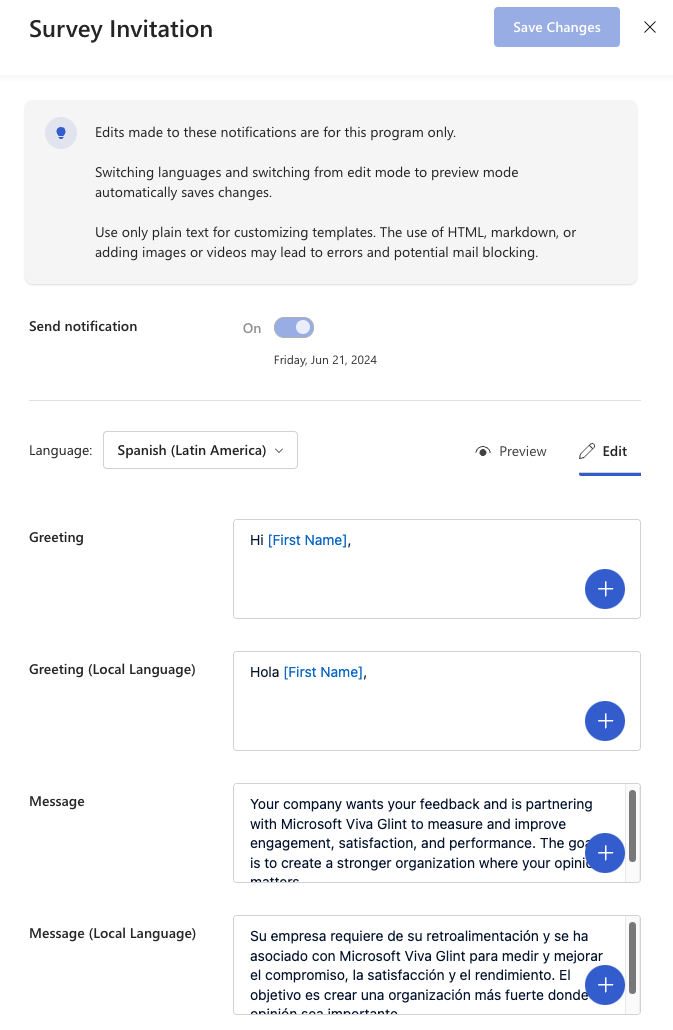This screenshot has width=673, height=1030.
Task: Click the lightbulb notification icon
Action: (x=60, y=132)
